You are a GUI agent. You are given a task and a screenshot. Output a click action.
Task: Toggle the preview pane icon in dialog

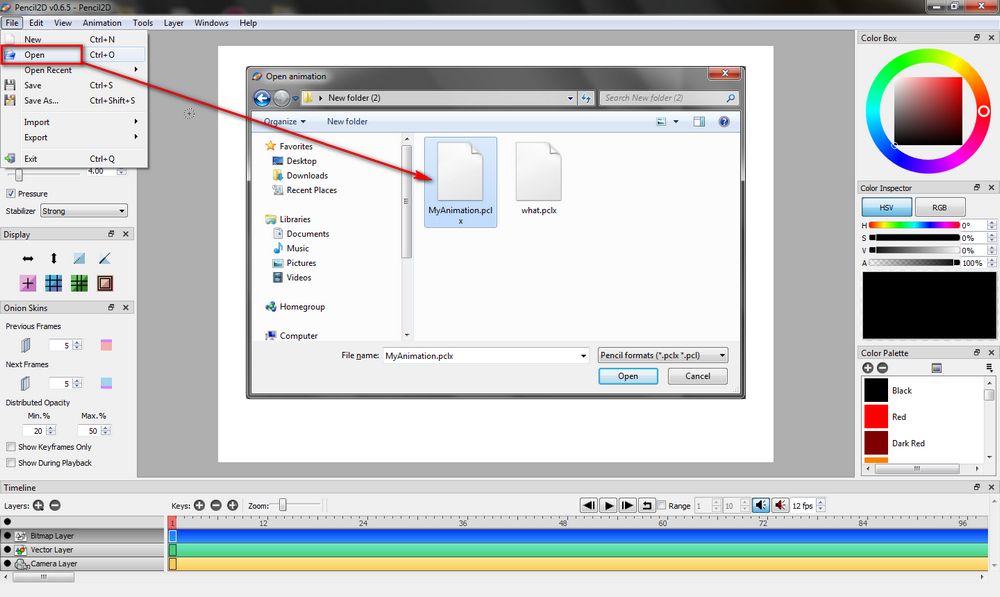699,122
